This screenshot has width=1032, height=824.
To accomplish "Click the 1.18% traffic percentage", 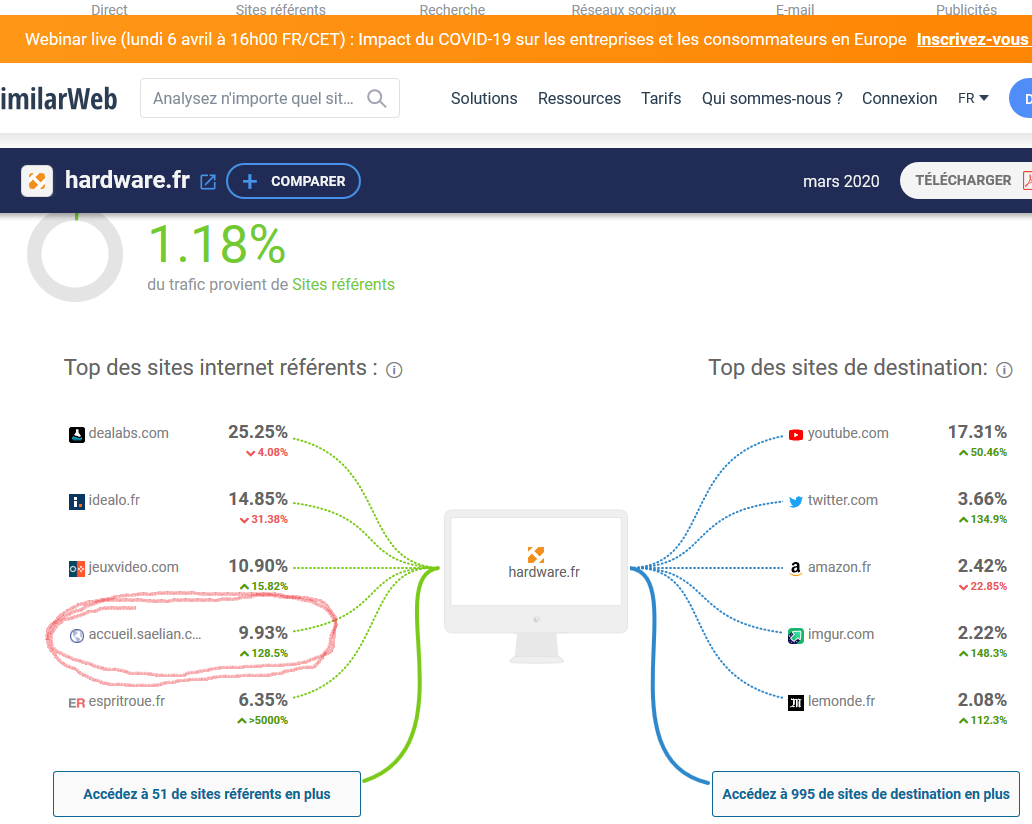I will point(217,245).
